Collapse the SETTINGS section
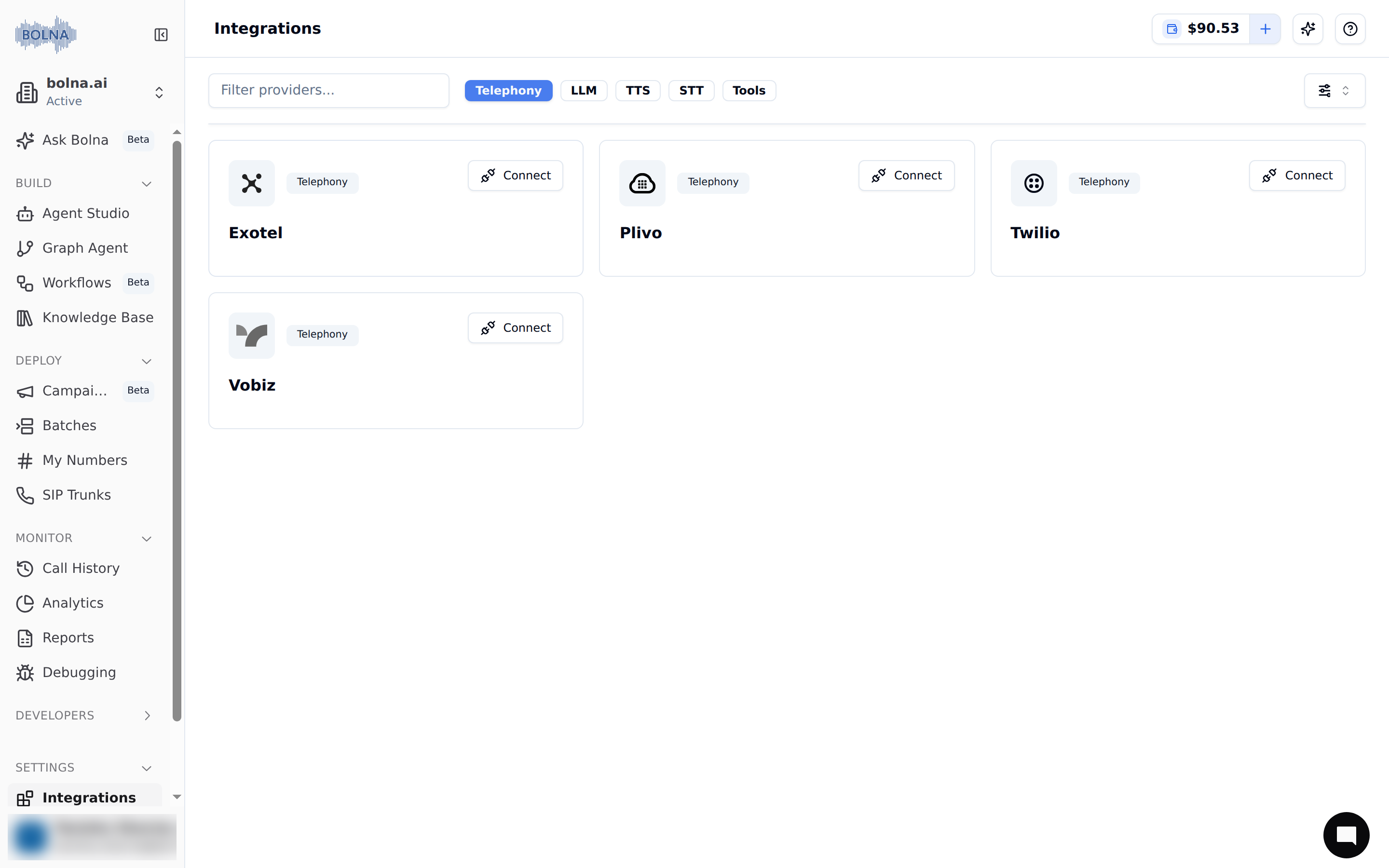 (x=147, y=768)
